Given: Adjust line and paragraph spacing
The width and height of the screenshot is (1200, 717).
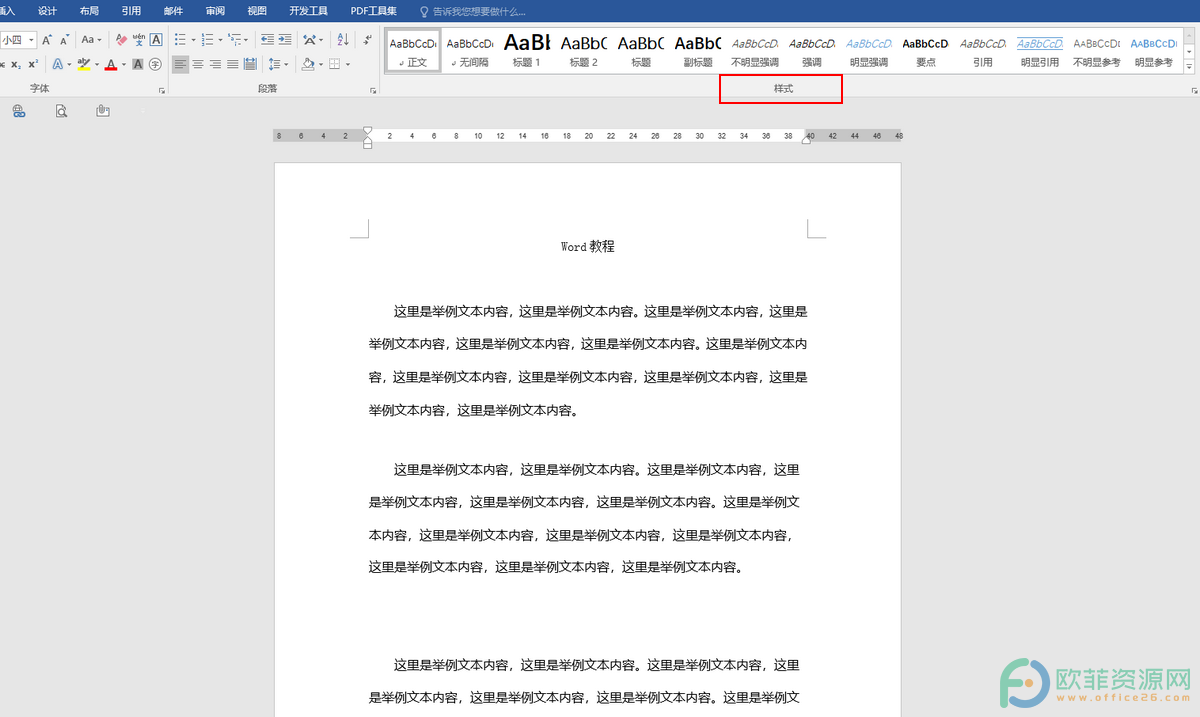Looking at the screenshot, I should 275,64.
